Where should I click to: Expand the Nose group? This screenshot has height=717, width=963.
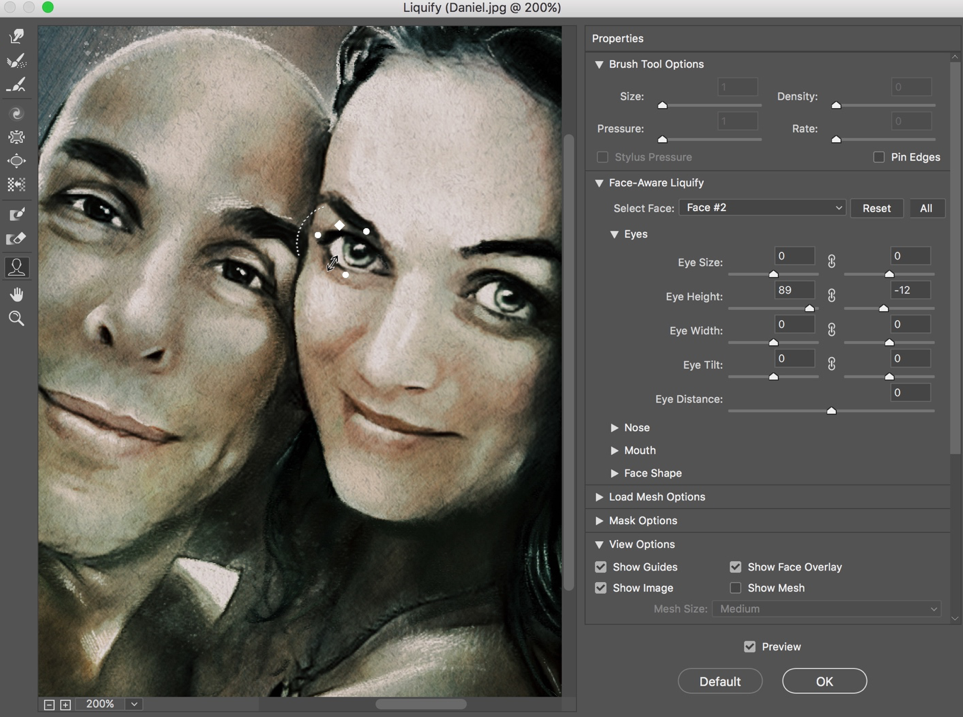click(614, 428)
